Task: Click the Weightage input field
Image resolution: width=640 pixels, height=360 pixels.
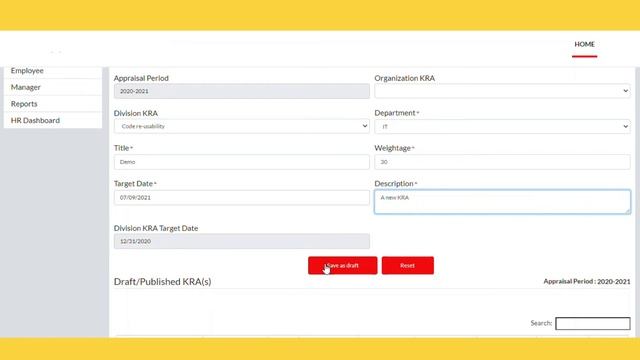Action: click(502, 162)
